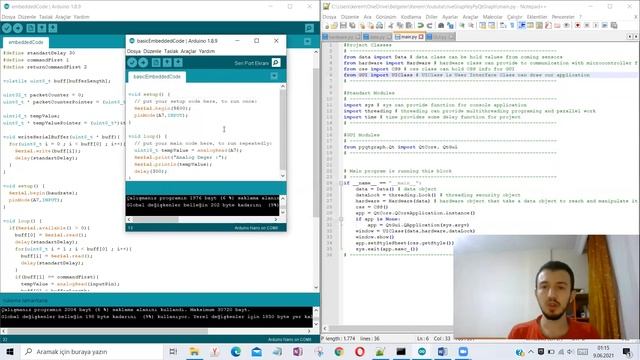640x360 pixels.
Task: Click Windows Start button
Action: [9, 351]
